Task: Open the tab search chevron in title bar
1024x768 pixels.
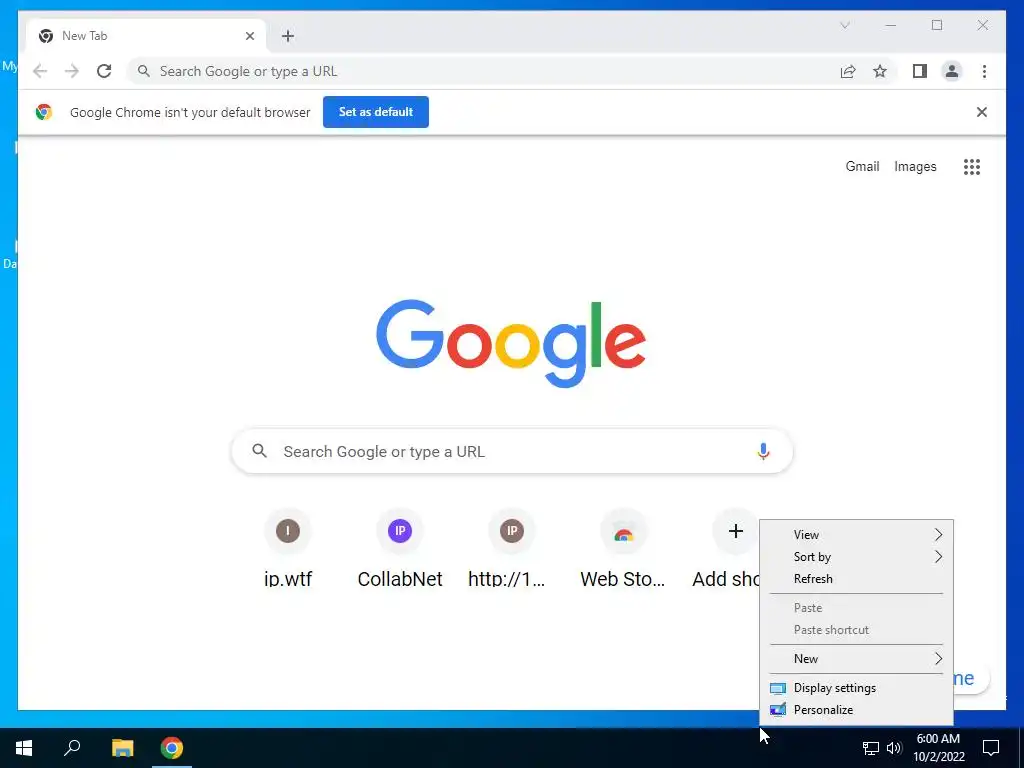Action: [x=844, y=25]
